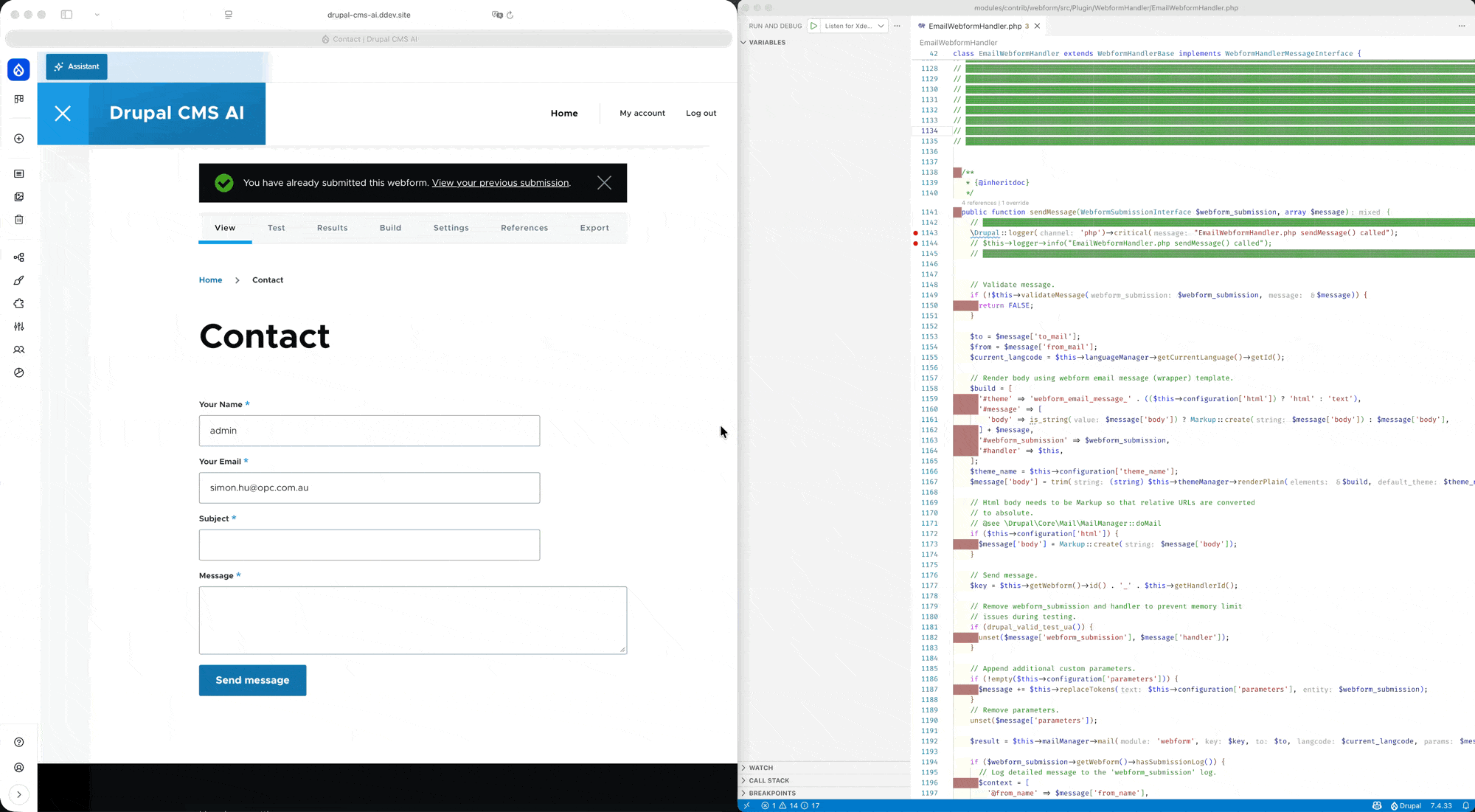
Task: Select the Content icon in admin sidebar
Action: [18, 174]
